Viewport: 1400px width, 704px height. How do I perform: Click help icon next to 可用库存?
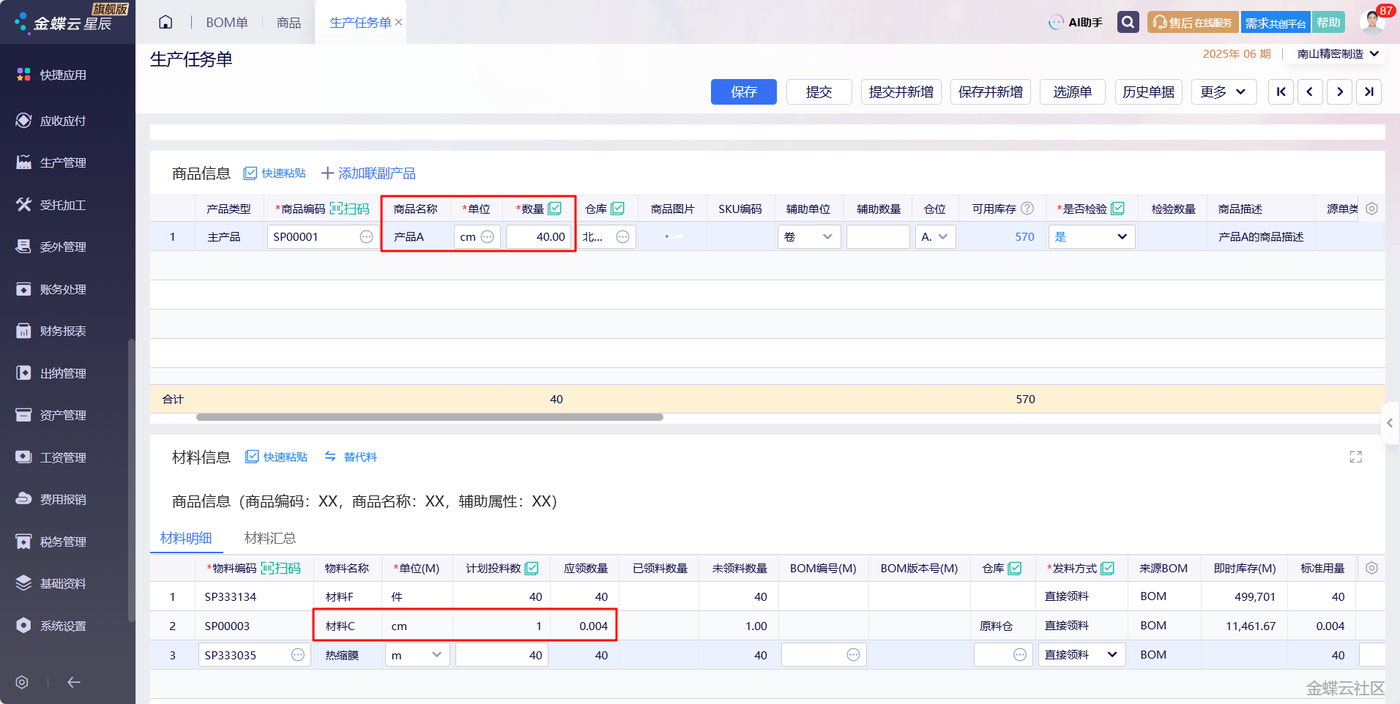pyautogui.click(x=1027, y=209)
